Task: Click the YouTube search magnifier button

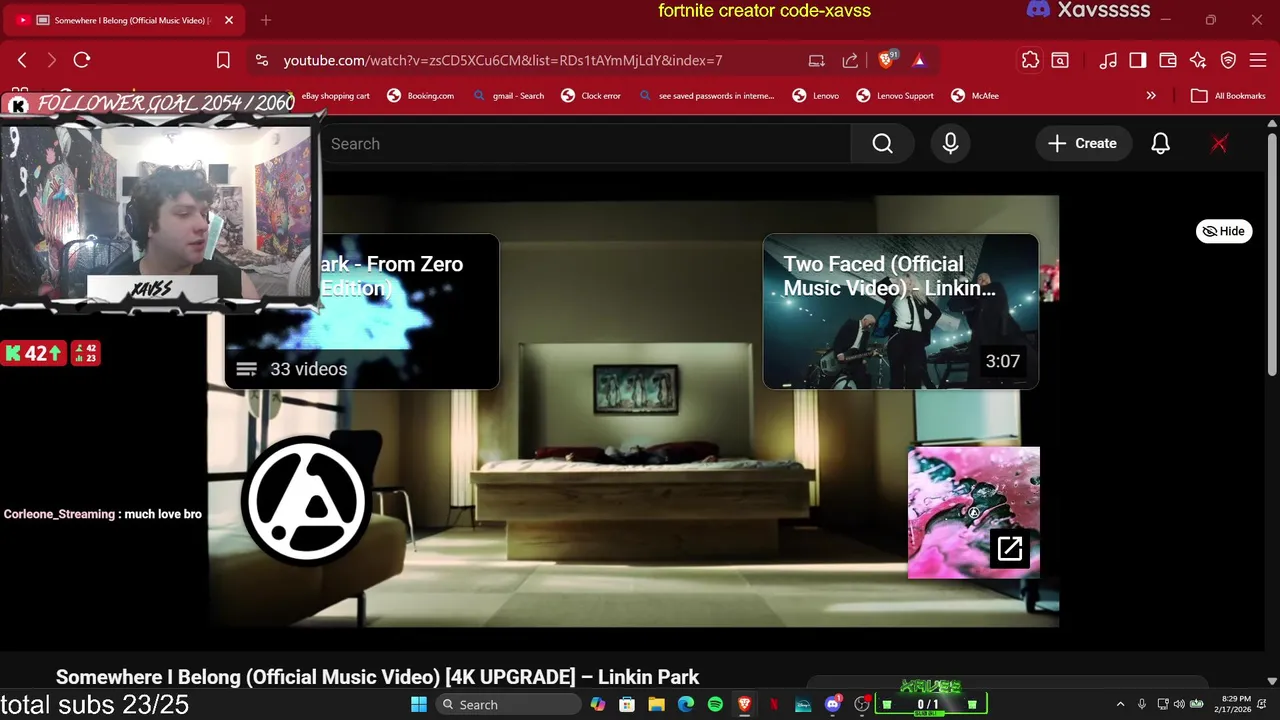Action: point(882,144)
